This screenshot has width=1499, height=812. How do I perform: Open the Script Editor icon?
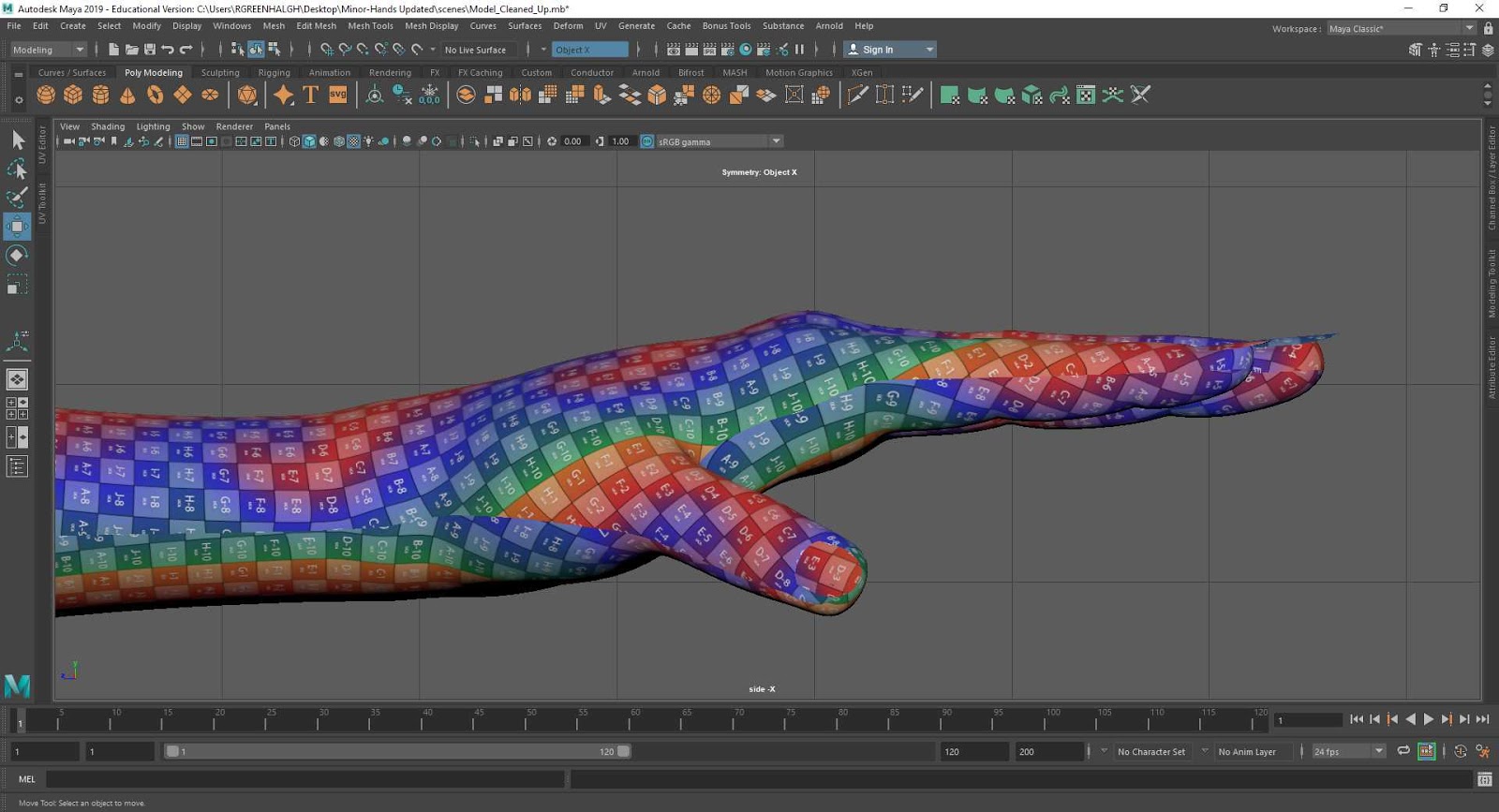[1484, 779]
